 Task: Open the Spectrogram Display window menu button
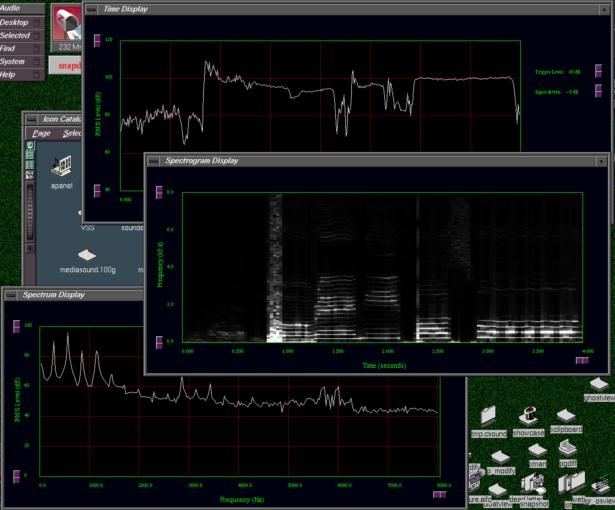click(x=155, y=160)
